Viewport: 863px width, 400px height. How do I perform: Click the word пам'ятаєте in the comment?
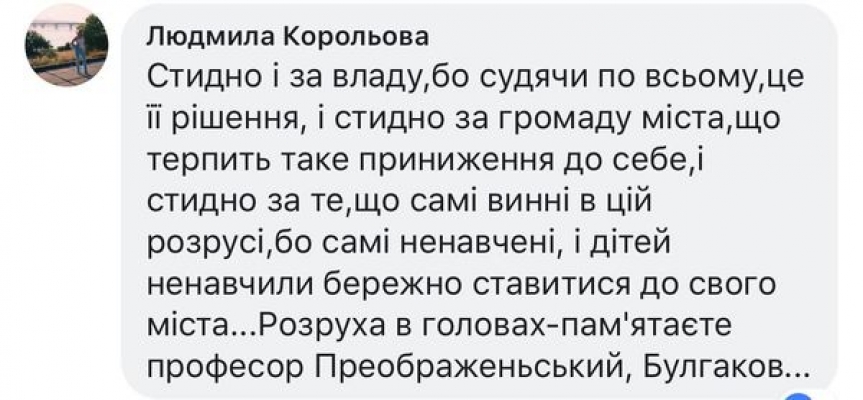pos(642,326)
